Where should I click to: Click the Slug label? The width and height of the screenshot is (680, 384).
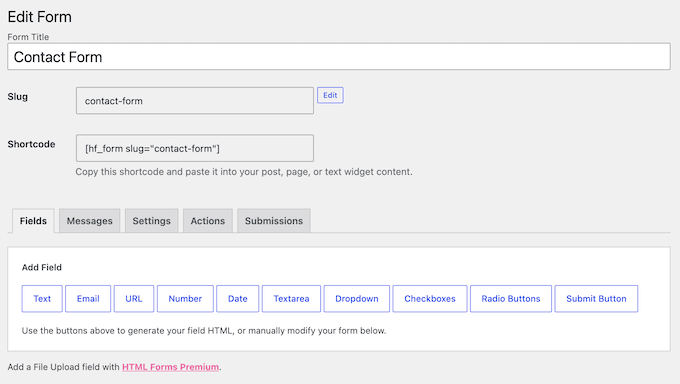click(x=17, y=96)
